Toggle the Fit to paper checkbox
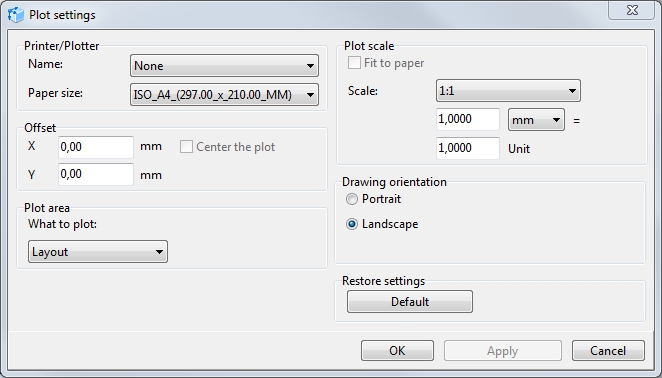 [x=354, y=63]
